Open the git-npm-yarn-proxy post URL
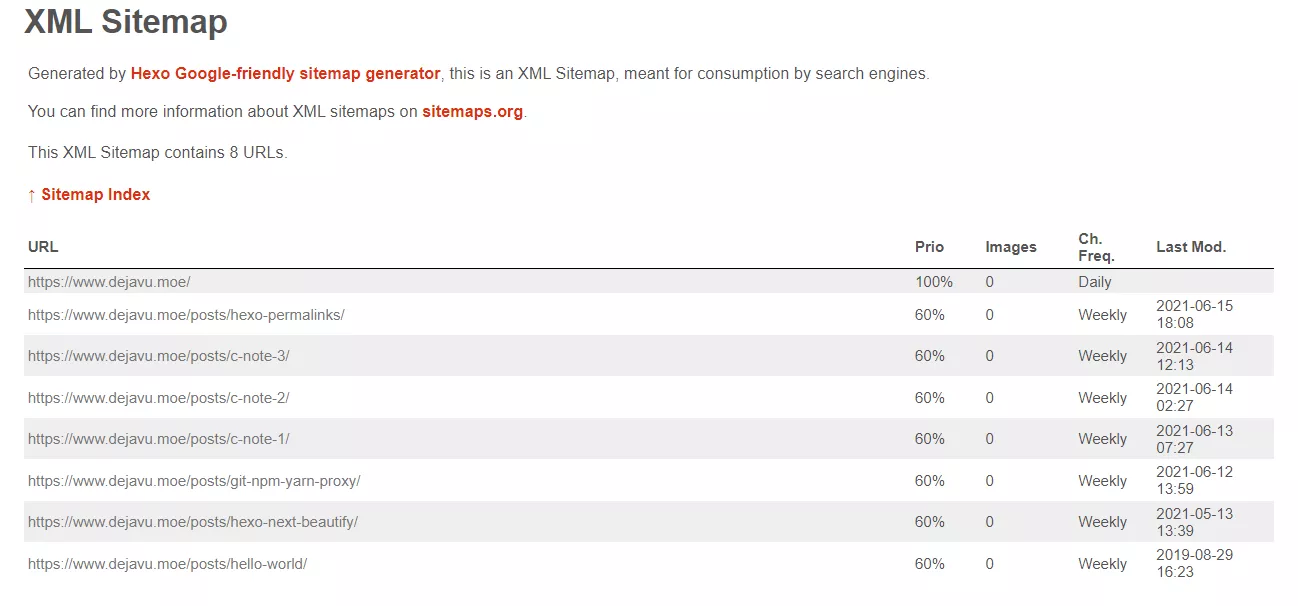1298x606 pixels. [x=194, y=481]
